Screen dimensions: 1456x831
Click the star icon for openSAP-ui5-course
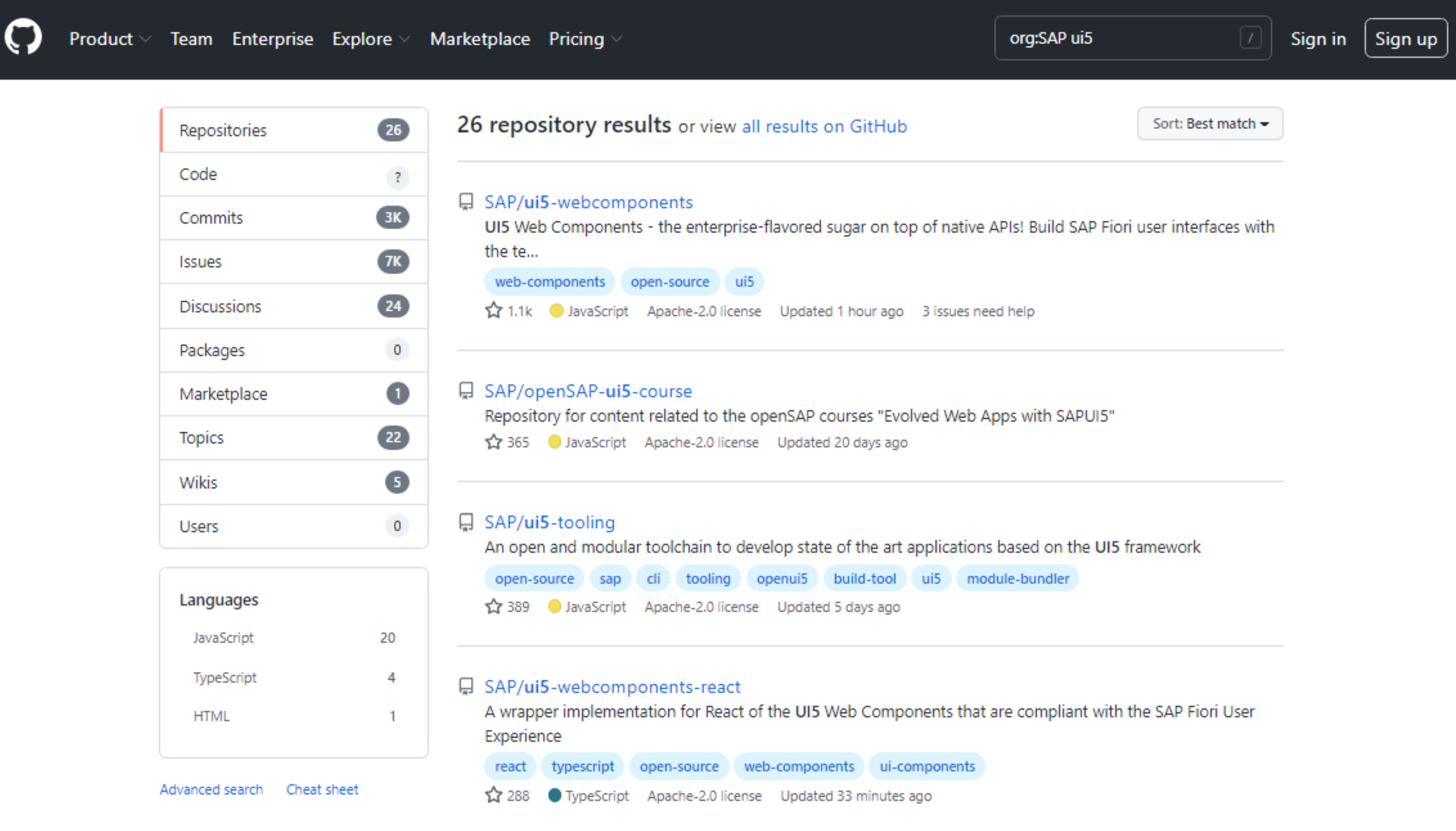(494, 442)
